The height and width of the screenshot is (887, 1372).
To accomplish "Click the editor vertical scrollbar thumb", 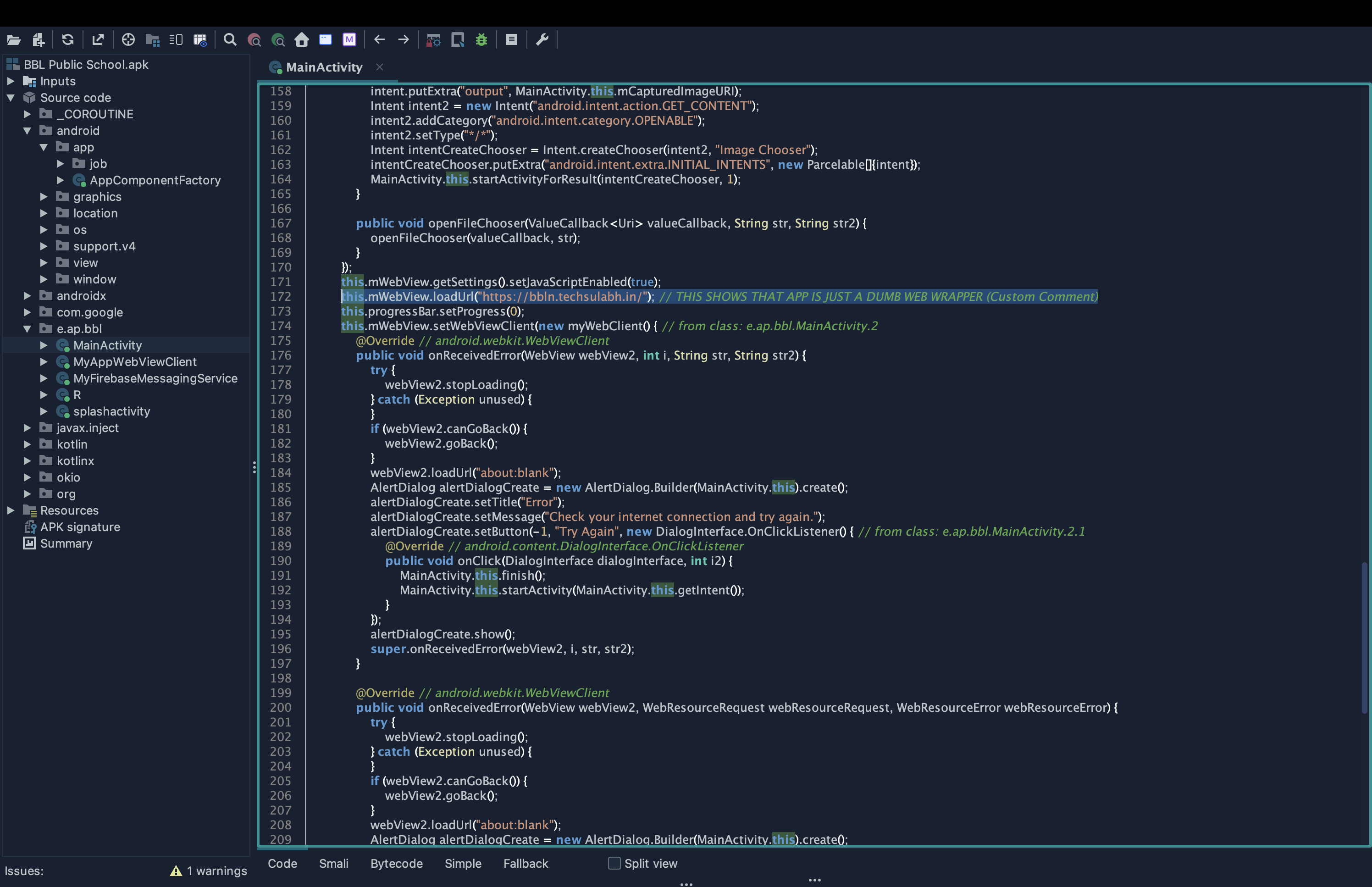I will point(1364,638).
